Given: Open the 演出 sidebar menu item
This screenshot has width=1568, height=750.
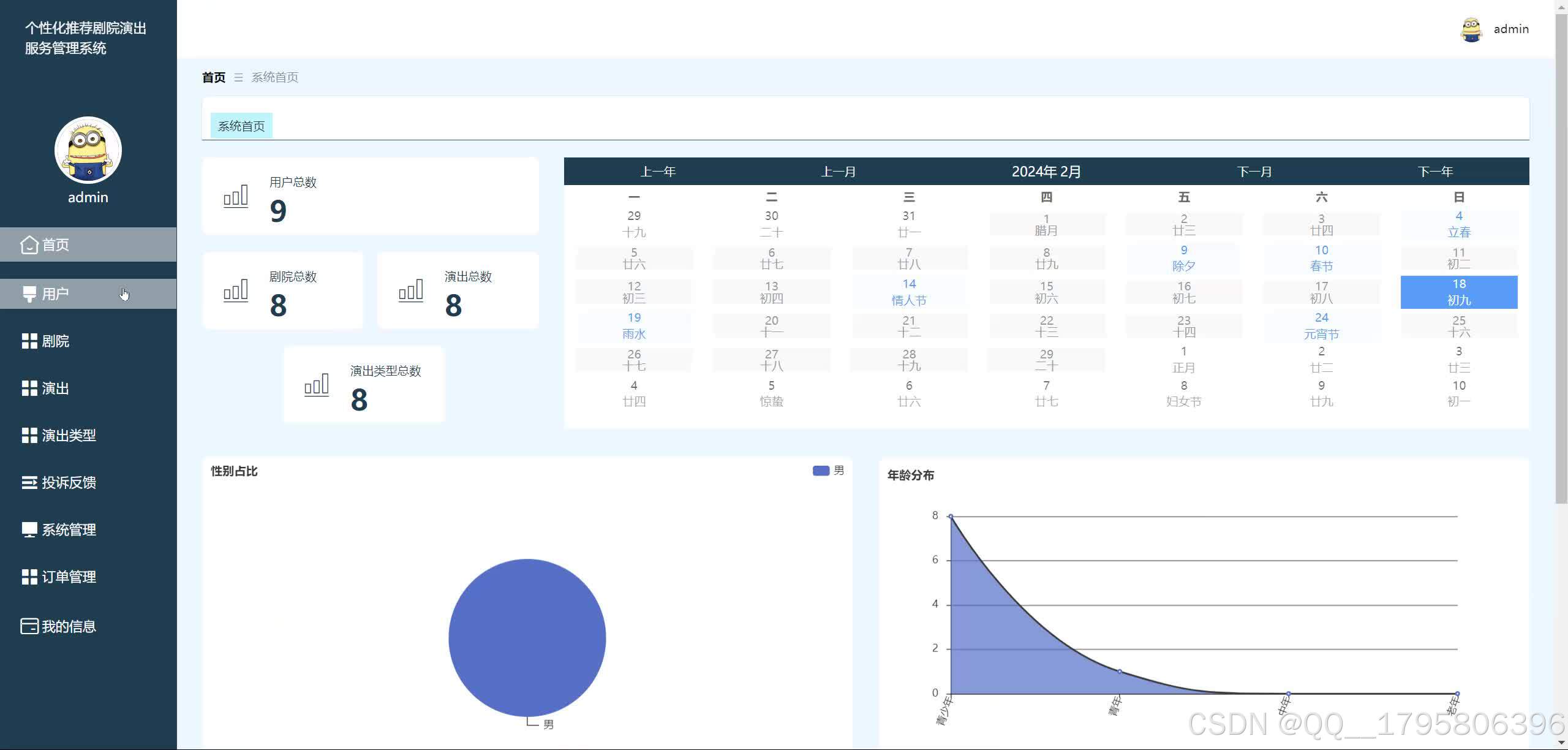Looking at the screenshot, I should click(55, 388).
